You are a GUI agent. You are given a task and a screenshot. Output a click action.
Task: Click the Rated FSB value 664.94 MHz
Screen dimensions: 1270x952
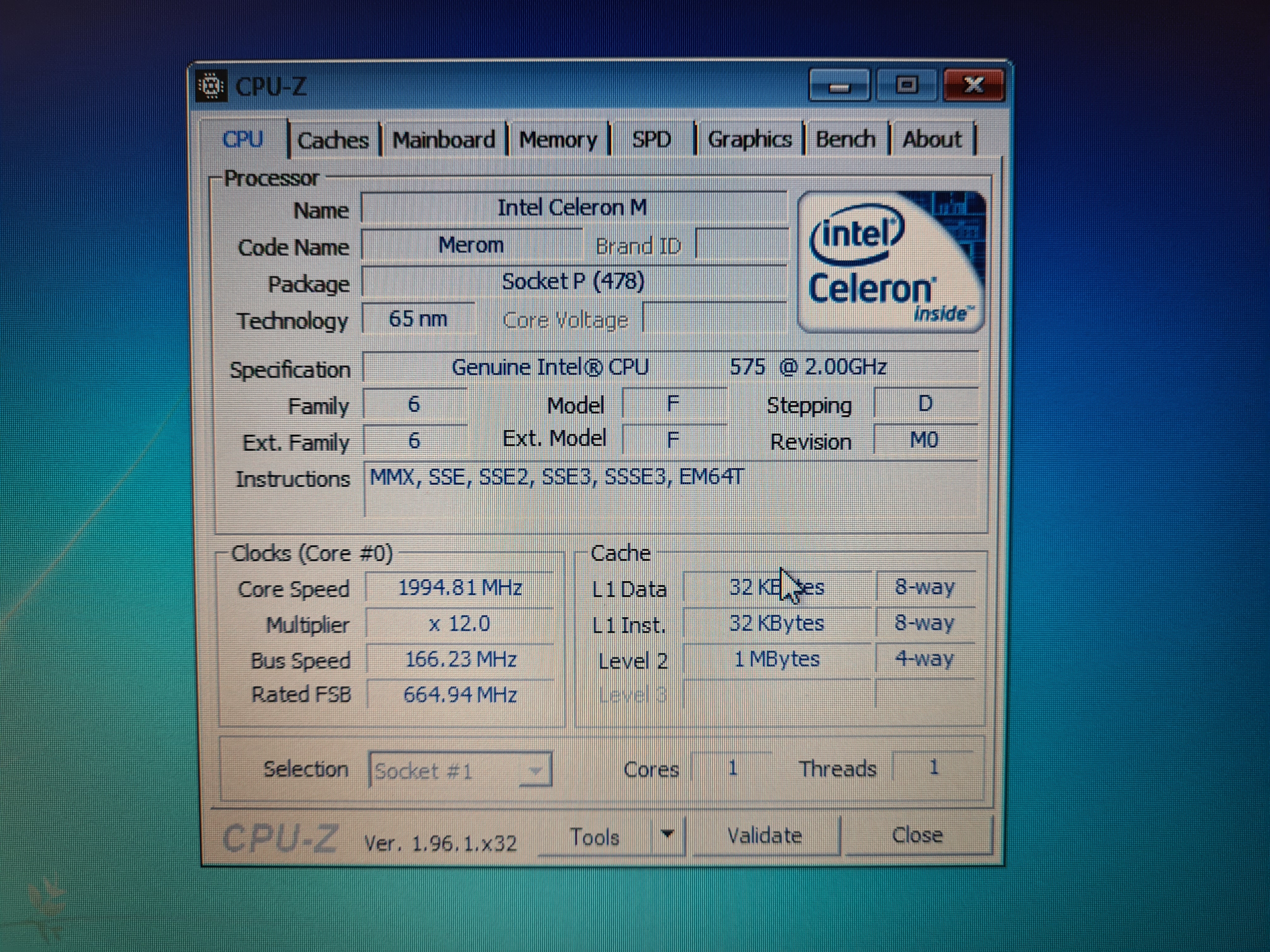coord(460,695)
